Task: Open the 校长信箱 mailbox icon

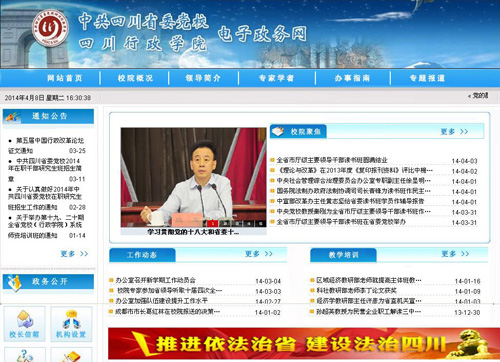Action: 24,324
